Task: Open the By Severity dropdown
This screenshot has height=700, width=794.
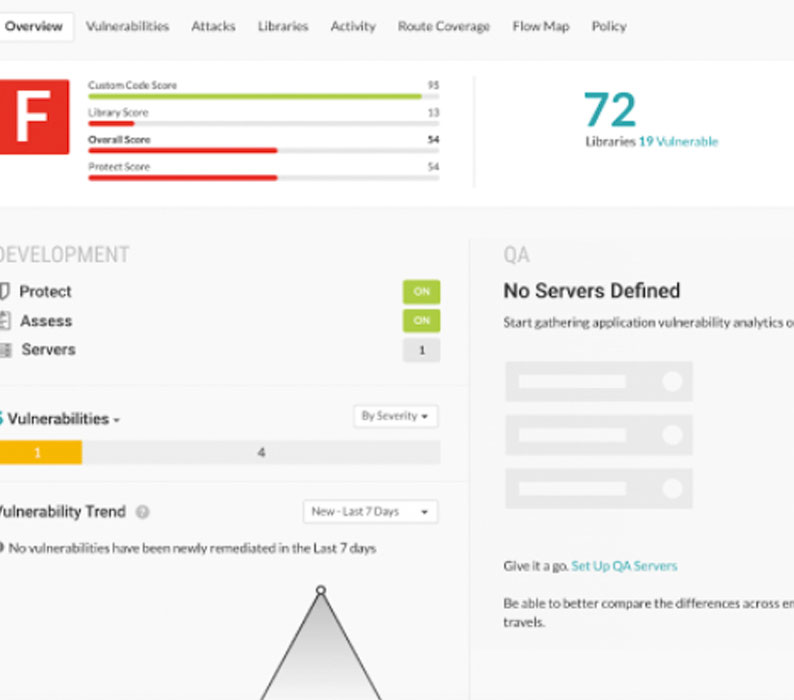Action: click(395, 416)
